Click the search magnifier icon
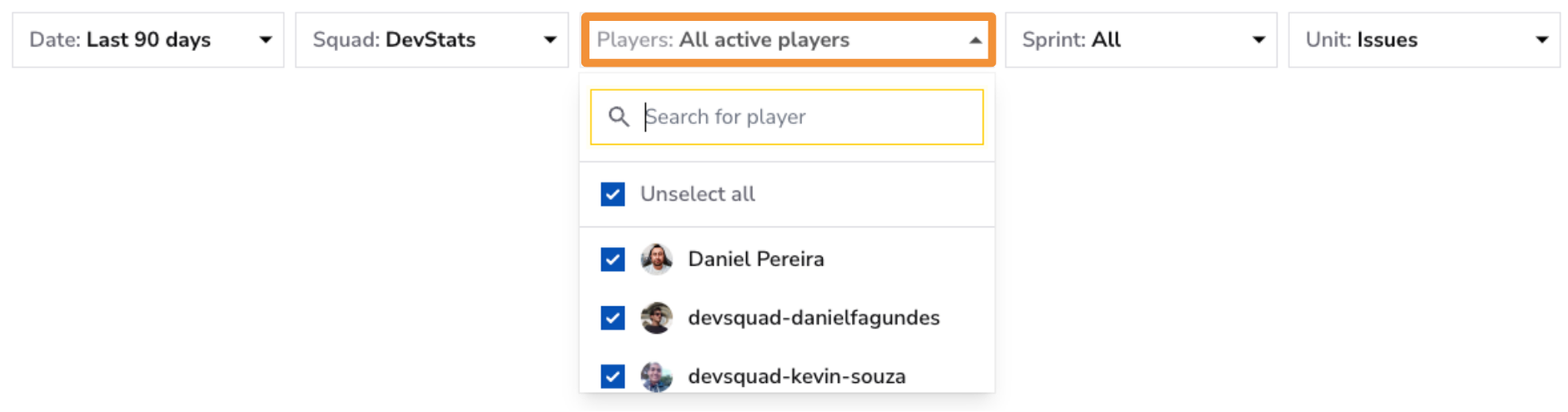This screenshot has height=412, width=1568. [618, 117]
